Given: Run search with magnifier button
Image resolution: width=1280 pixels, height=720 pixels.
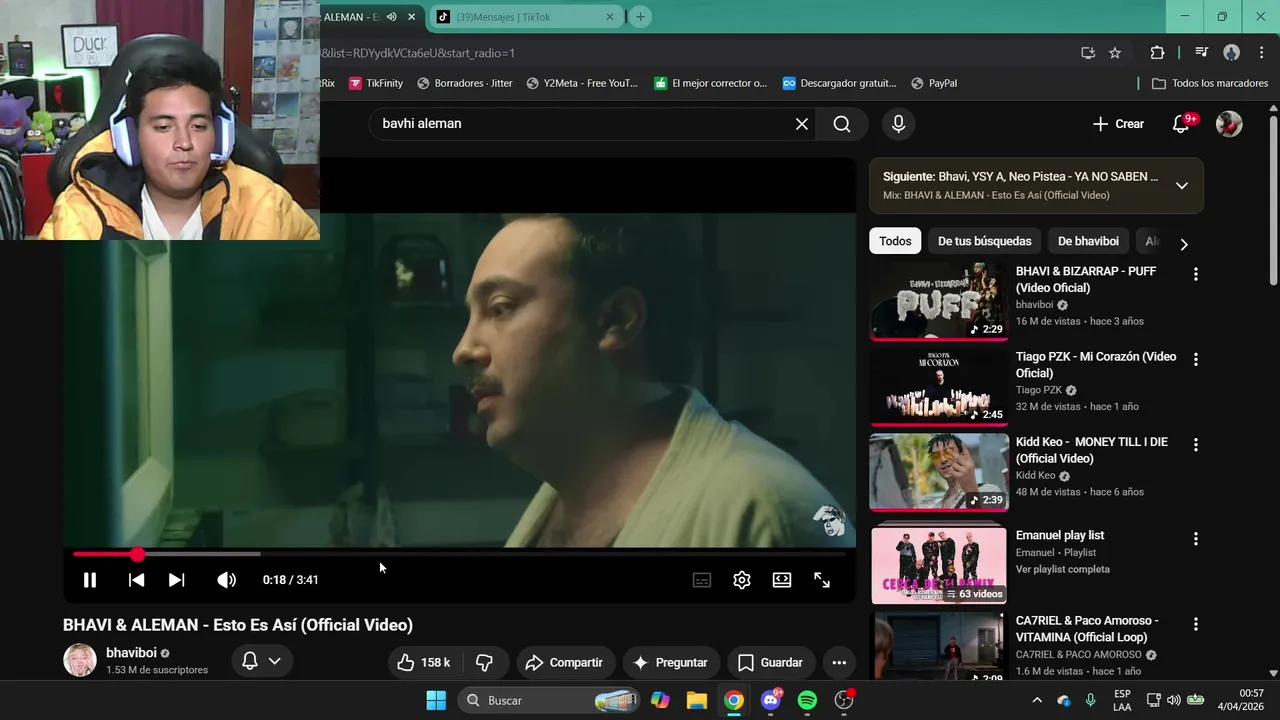Looking at the screenshot, I should tap(842, 124).
